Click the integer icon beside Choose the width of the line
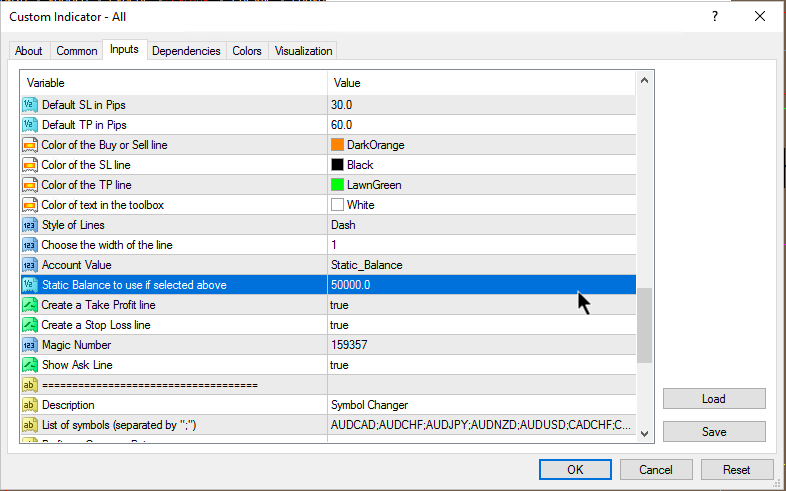 30,245
